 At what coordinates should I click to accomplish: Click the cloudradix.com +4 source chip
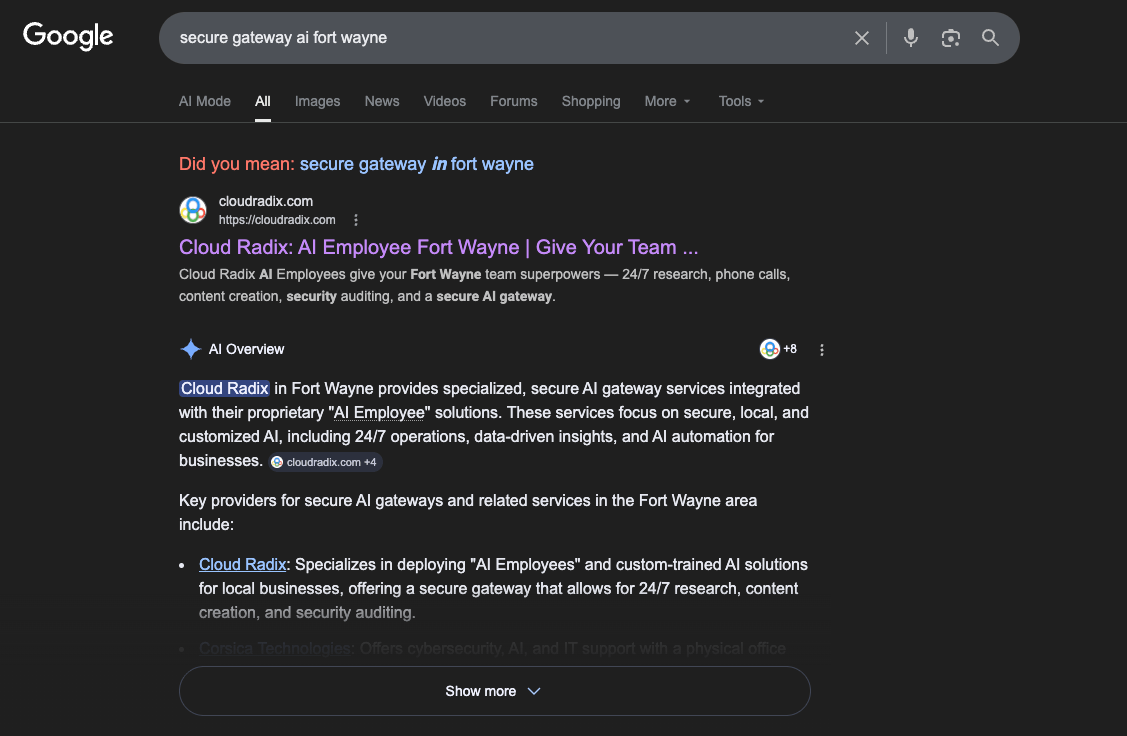pos(324,461)
